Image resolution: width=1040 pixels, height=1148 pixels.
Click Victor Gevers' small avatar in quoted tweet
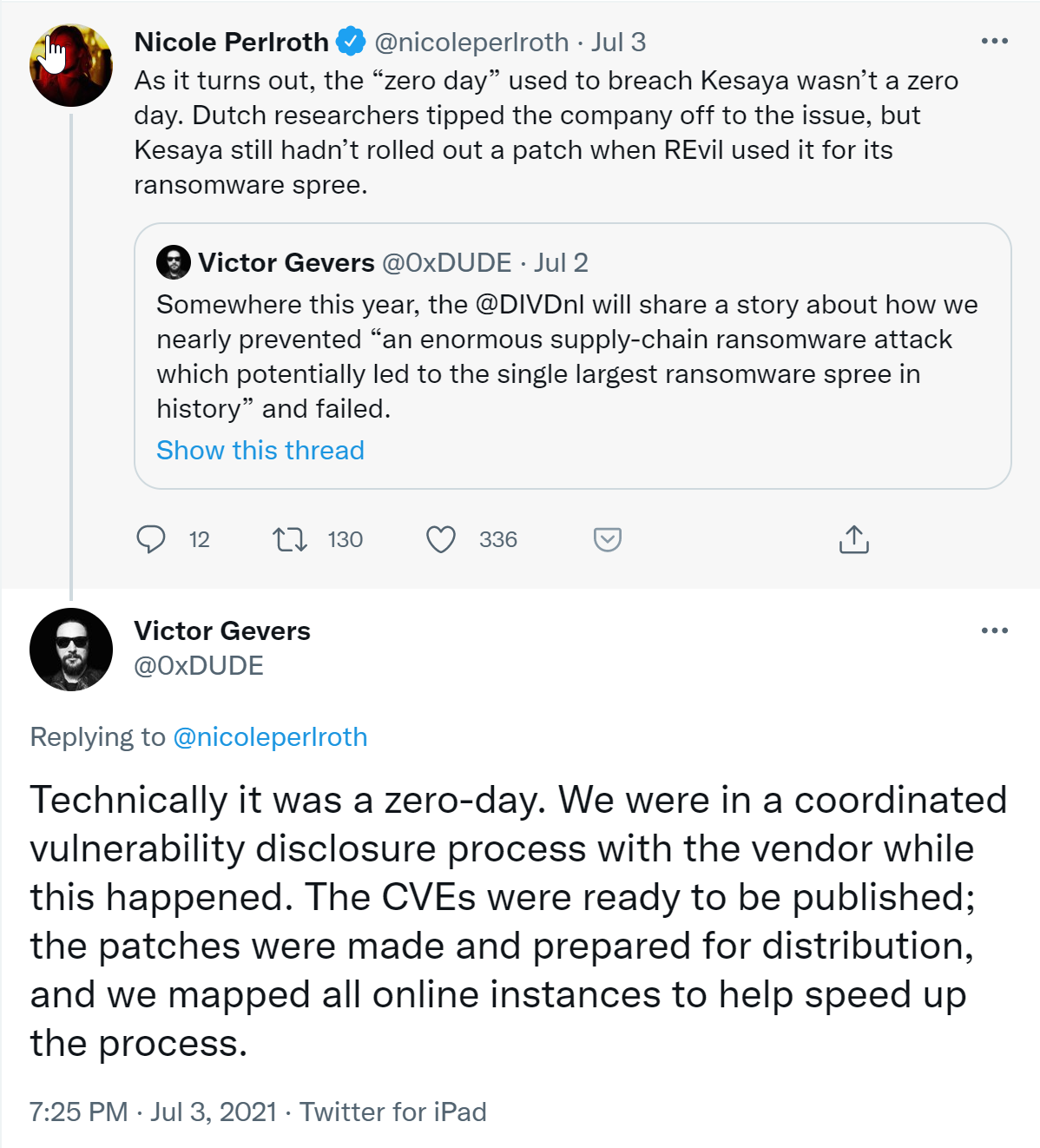click(x=174, y=262)
